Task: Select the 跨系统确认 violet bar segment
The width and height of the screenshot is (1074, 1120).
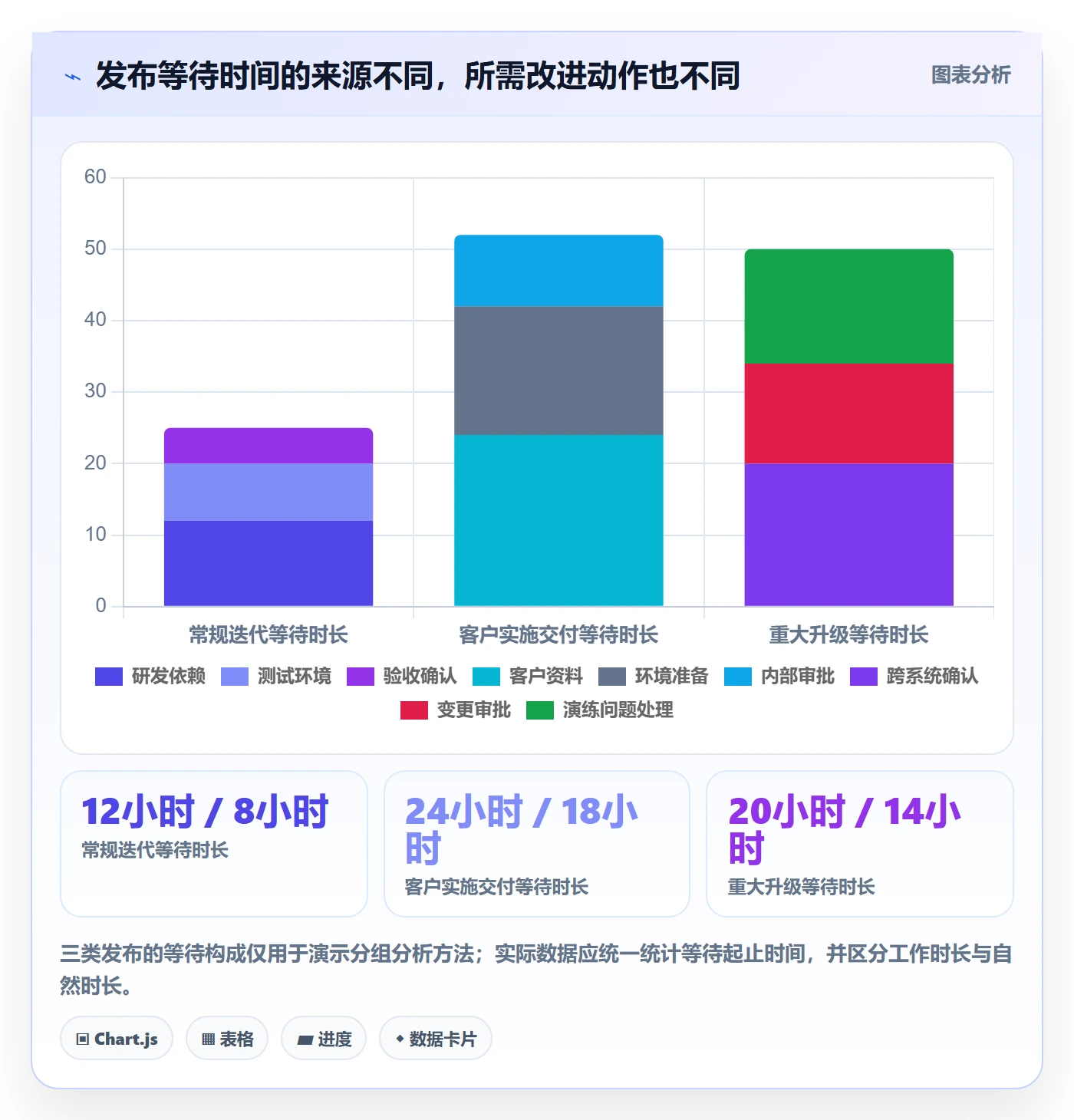Action: pos(849,535)
